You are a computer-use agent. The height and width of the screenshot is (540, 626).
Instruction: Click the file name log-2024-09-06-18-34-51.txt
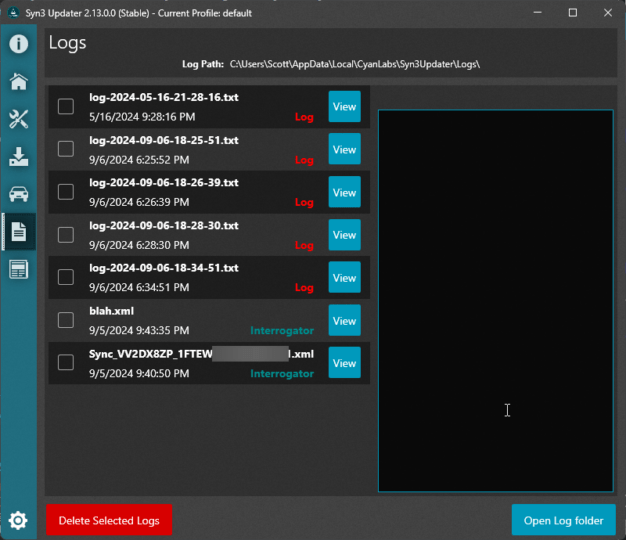pyautogui.click(x=164, y=268)
